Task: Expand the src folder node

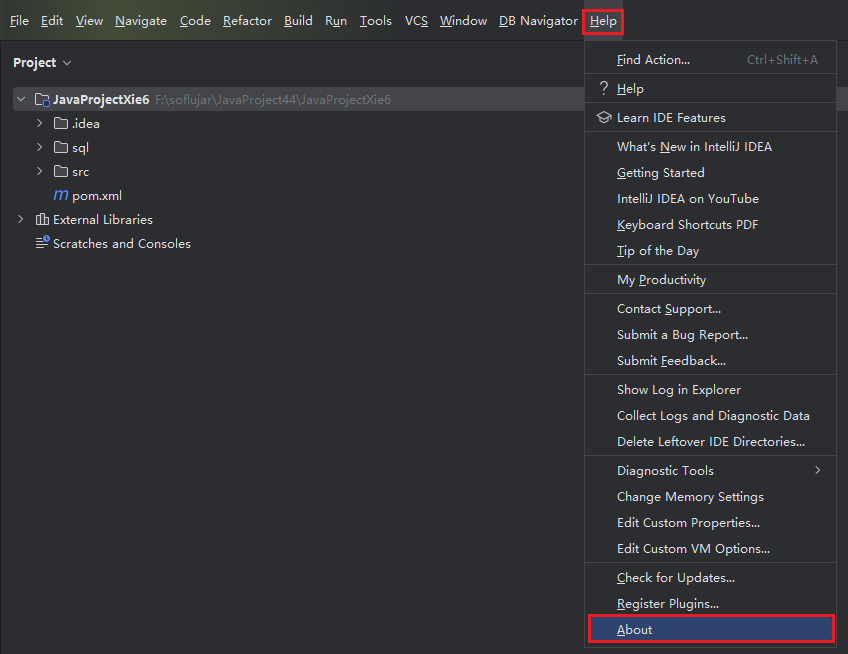Action: point(39,171)
